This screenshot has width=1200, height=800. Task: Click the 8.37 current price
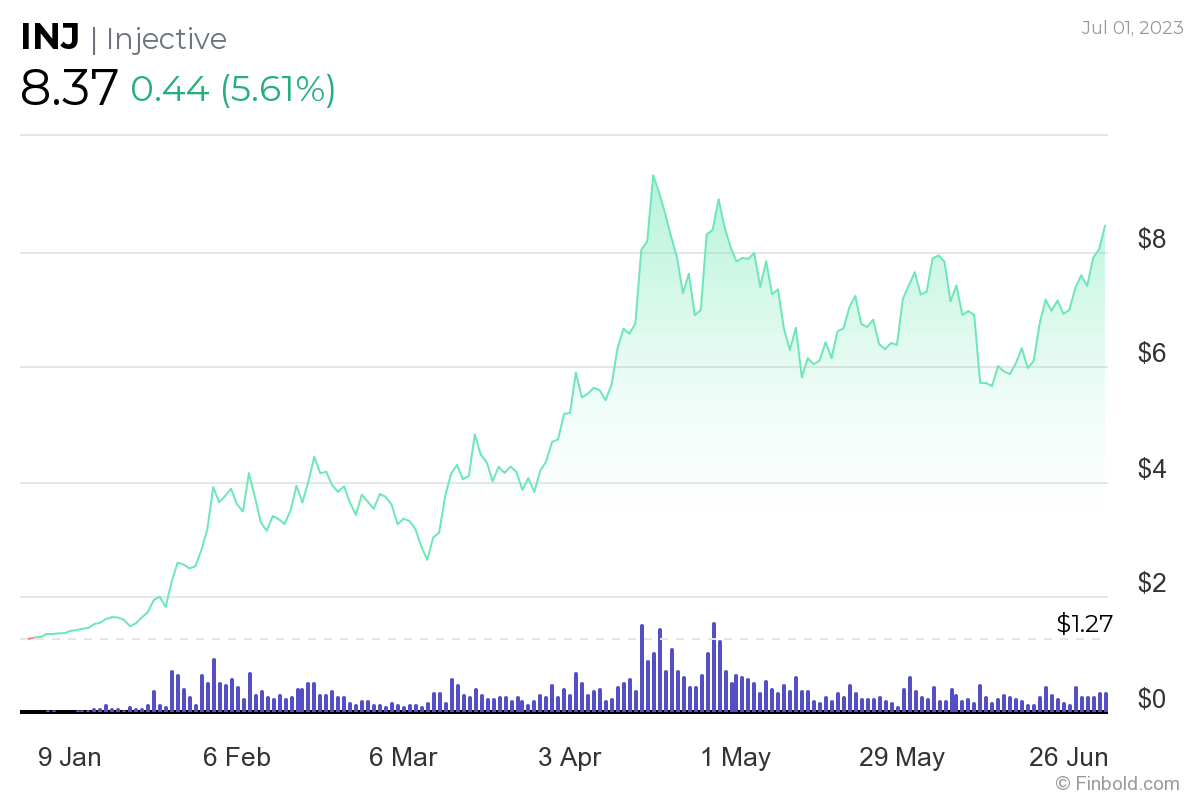69,89
